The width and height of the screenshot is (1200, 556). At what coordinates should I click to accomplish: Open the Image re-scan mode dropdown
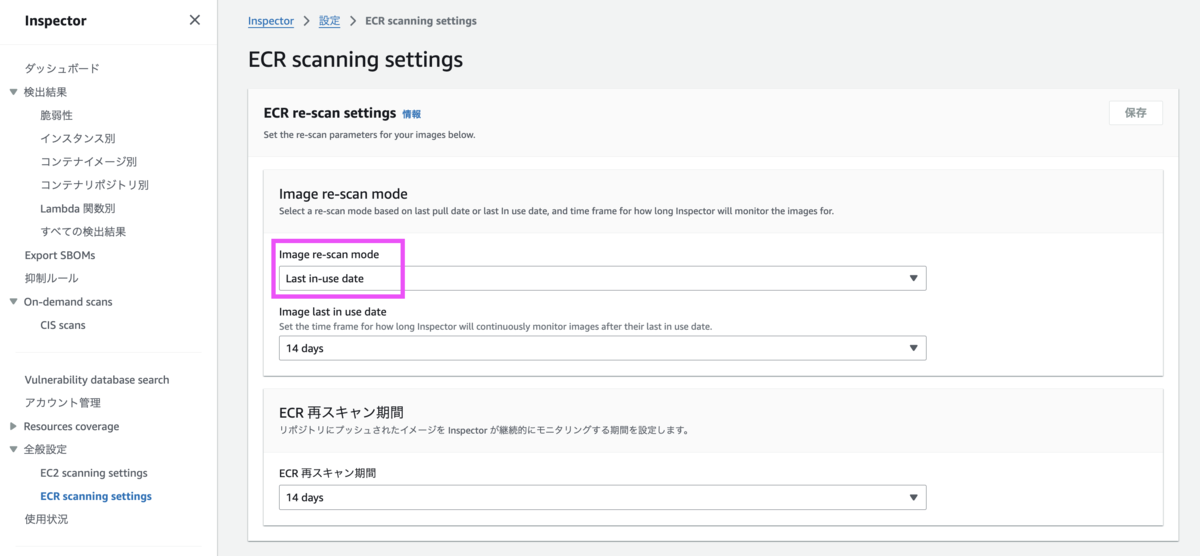click(x=603, y=278)
